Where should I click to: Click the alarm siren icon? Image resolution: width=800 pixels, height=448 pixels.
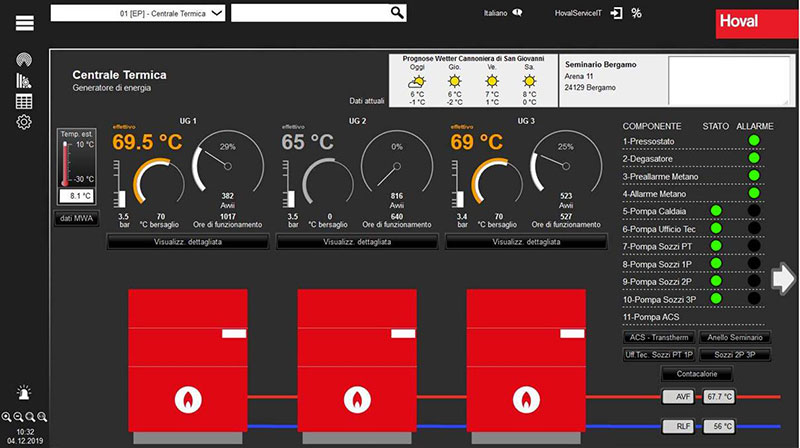tap(24, 394)
